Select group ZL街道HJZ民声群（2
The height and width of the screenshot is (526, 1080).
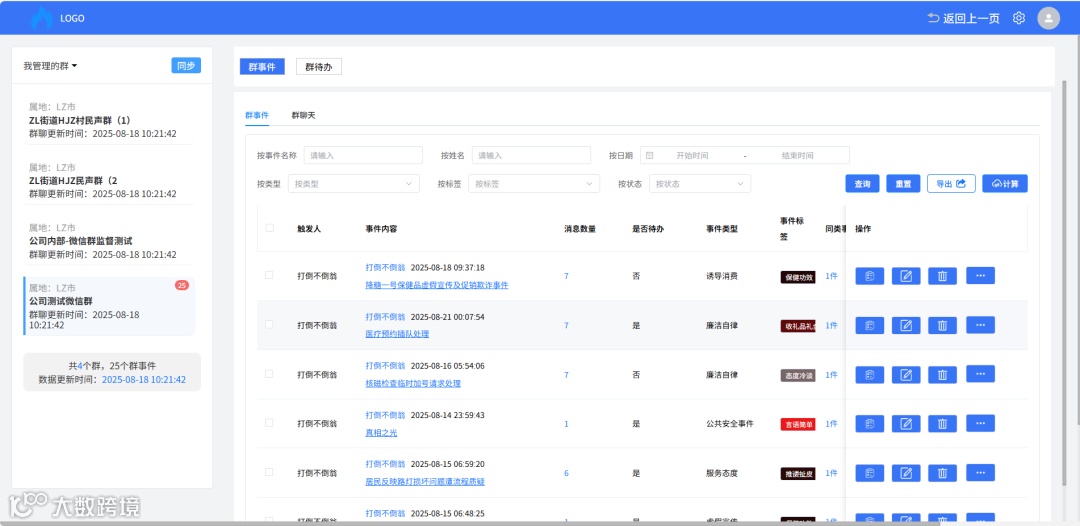coord(109,180)
